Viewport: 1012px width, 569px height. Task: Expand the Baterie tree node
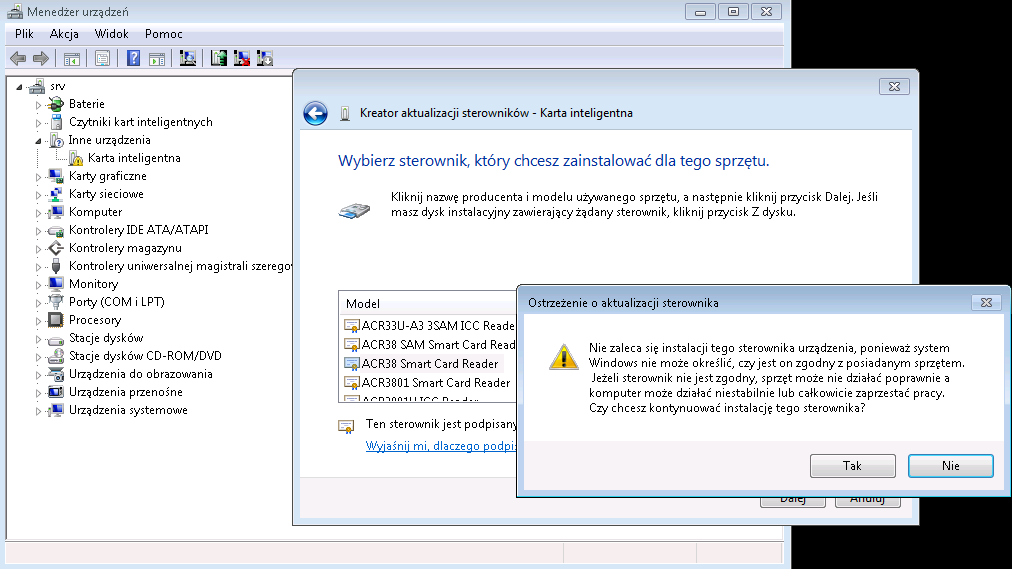(38, 105)
